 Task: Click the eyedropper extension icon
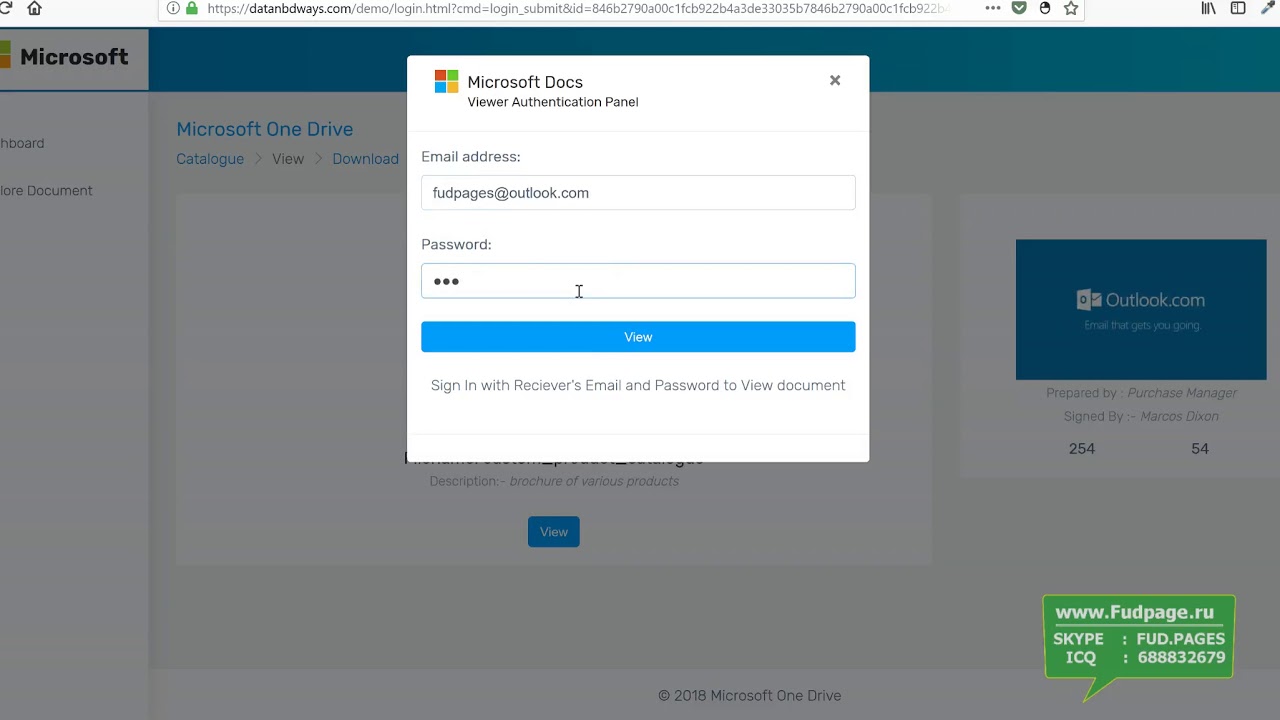[1270, 8]
